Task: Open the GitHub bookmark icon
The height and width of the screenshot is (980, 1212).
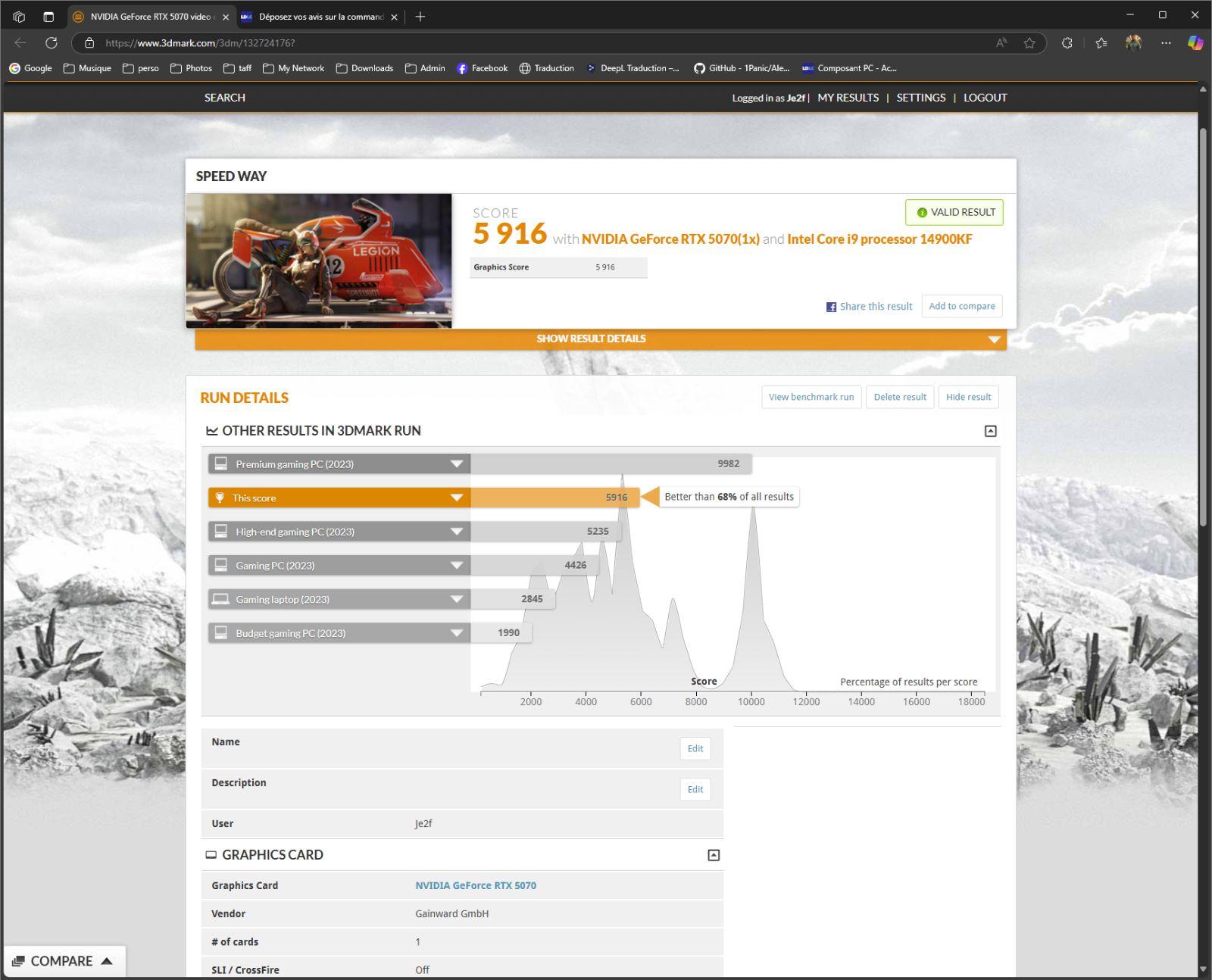Action: tap(699, 68)
